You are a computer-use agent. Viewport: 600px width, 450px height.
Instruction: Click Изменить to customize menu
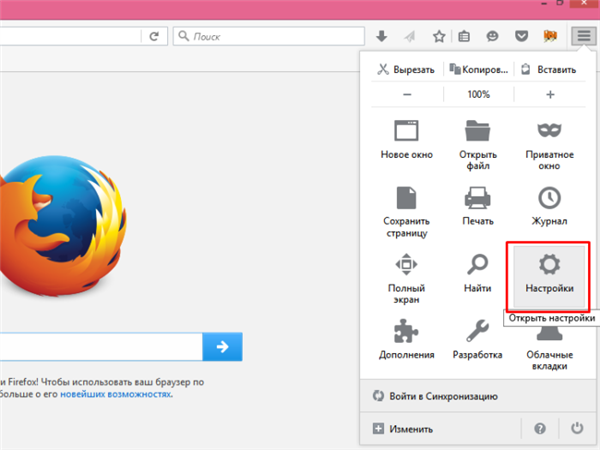pos(440,429)
